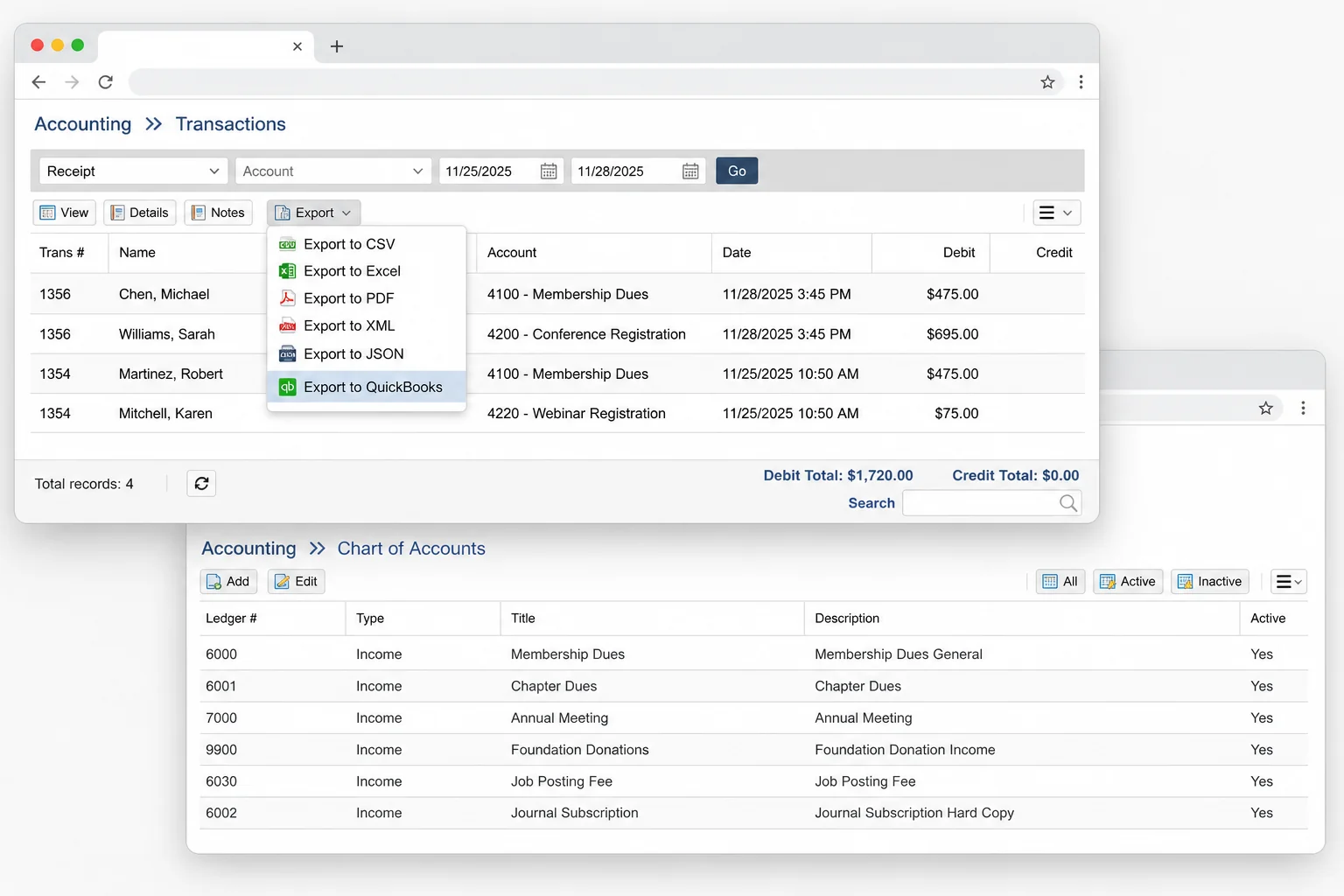Select the Mitchell, Karen transaction row
This screenshot has height=896, width=1344.
[x=557, y=413]
